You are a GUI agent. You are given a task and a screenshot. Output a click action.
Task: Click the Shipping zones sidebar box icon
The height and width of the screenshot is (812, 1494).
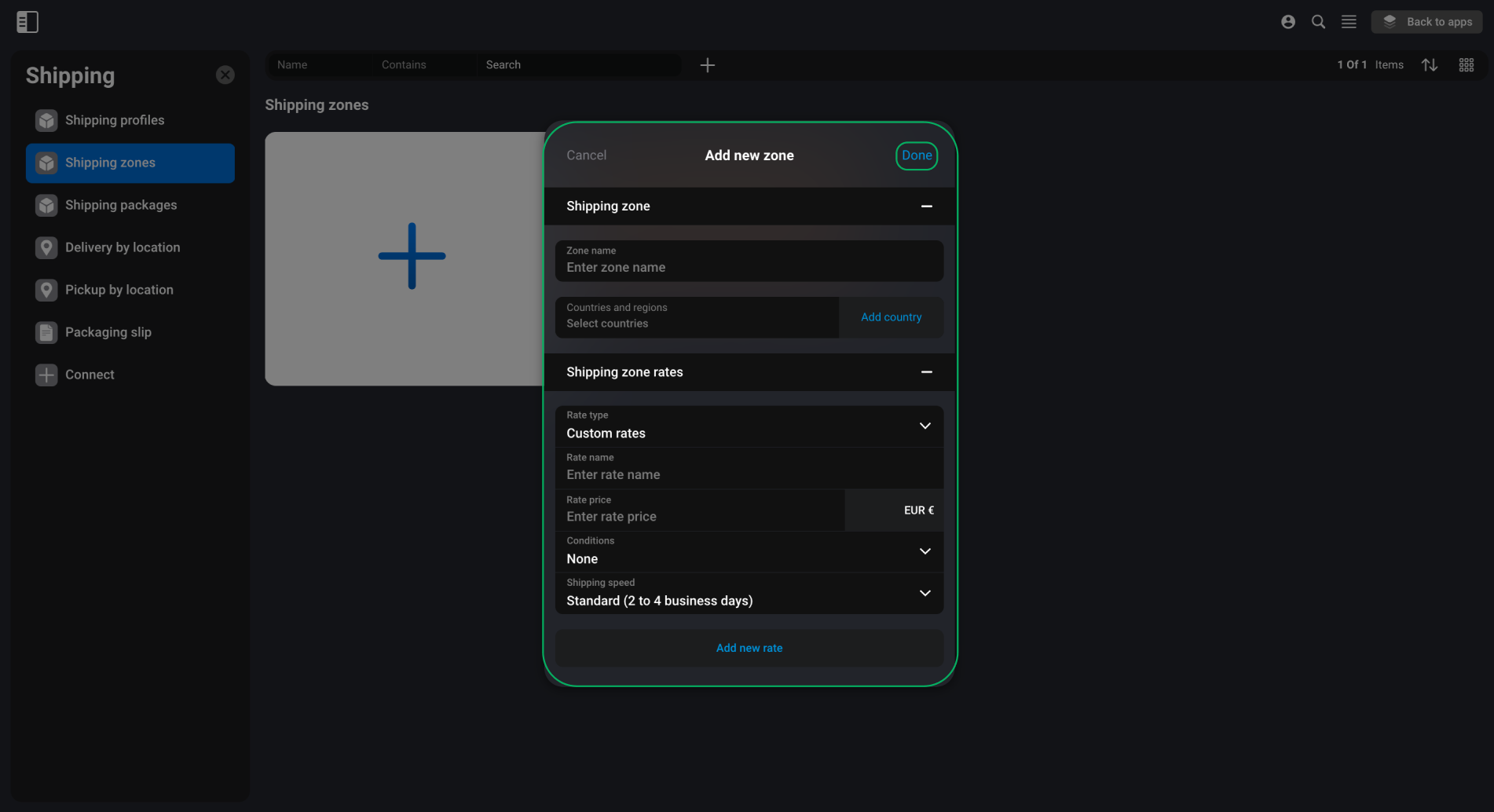[x=46, y=163]
